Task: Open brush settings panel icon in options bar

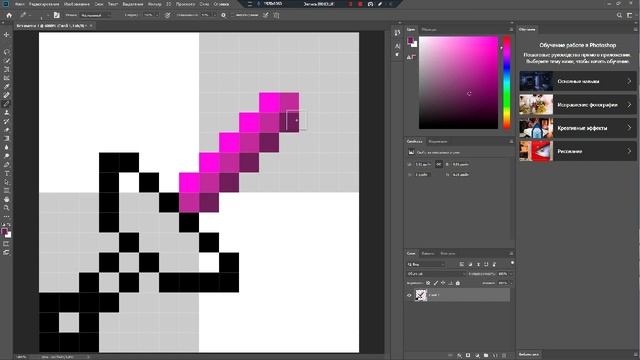Action: tap(56, 15)
